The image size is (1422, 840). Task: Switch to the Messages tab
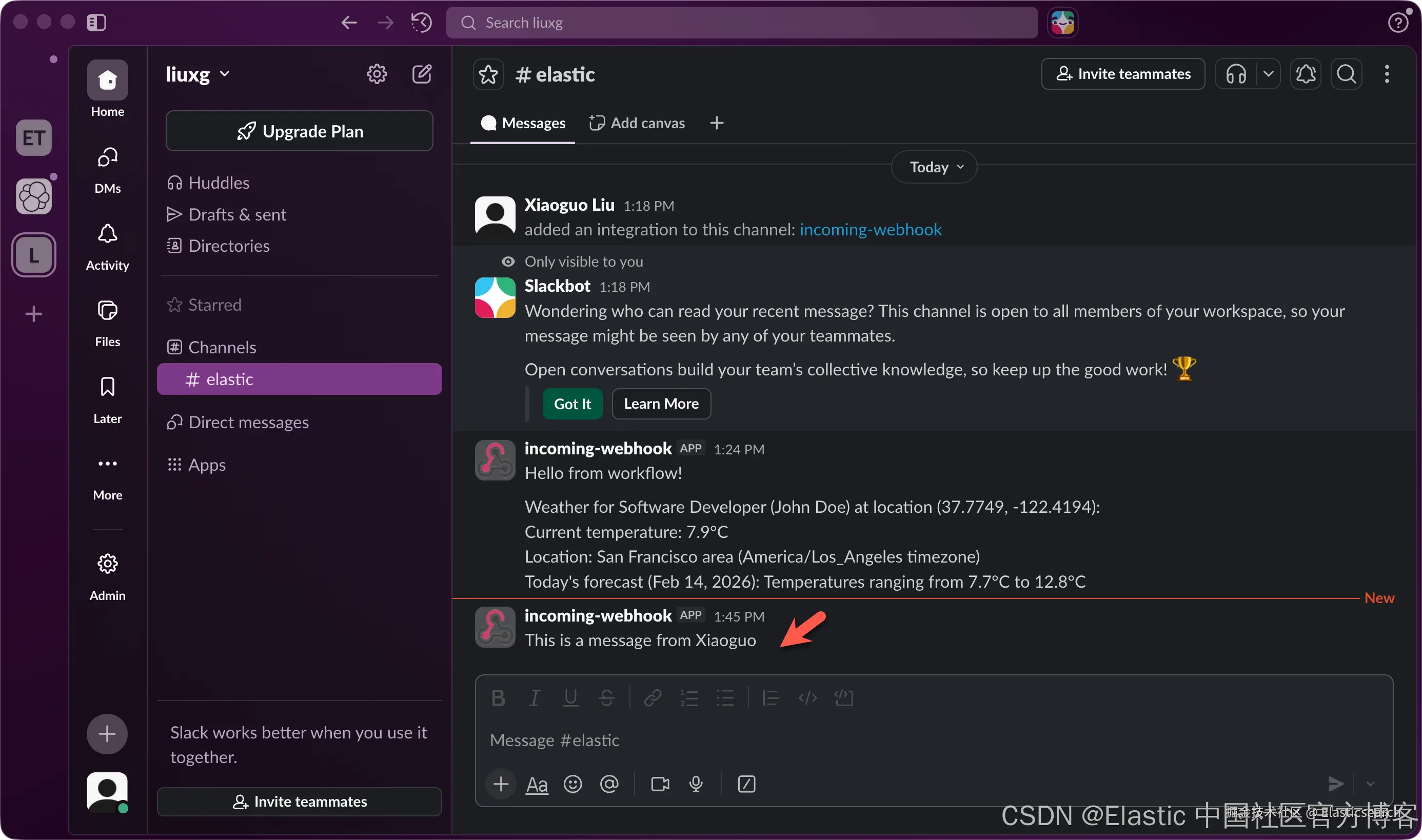pos(523,123)
